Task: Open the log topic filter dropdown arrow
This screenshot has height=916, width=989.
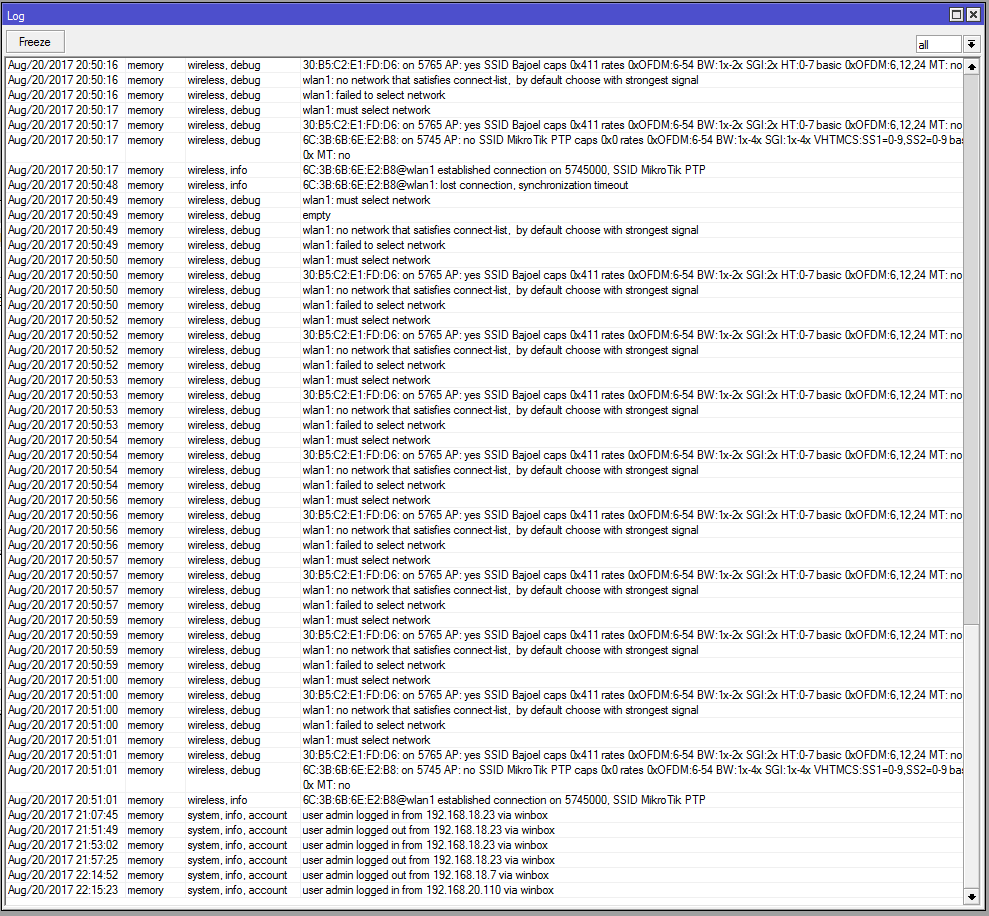Action: pyautogui.click(x=971, y=44)
